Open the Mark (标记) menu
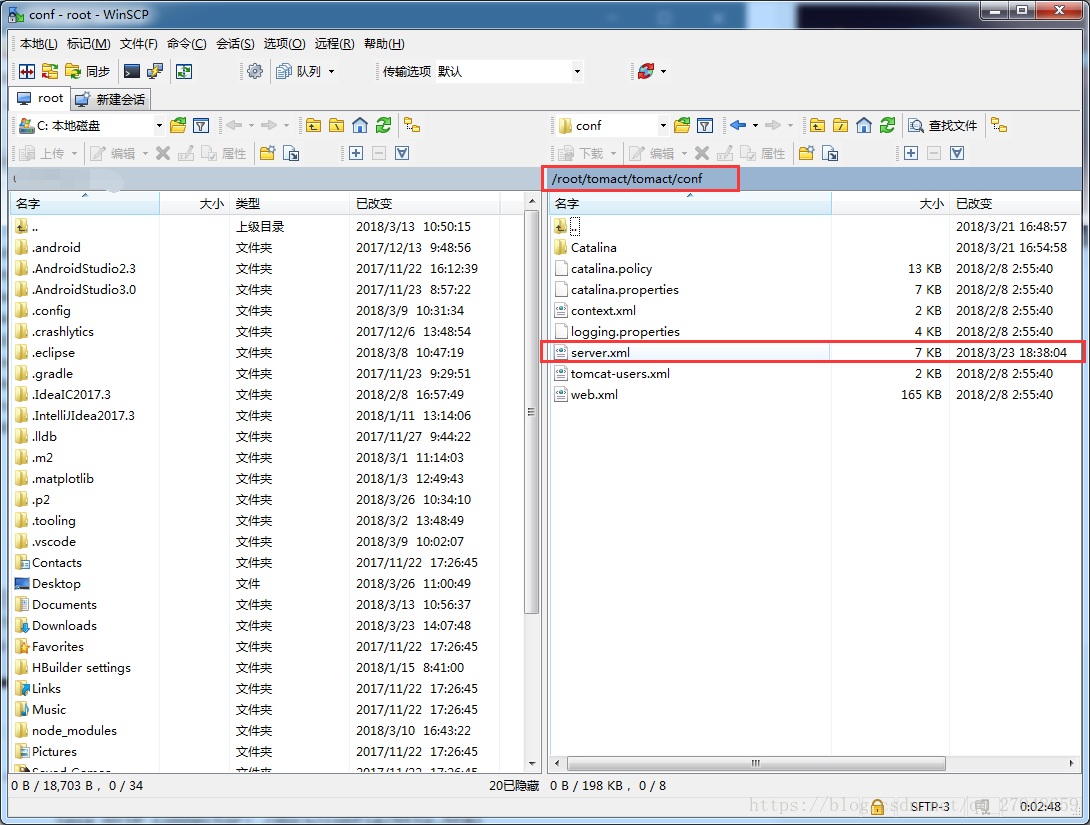1090x825 pixels. (x=88, y=44)
